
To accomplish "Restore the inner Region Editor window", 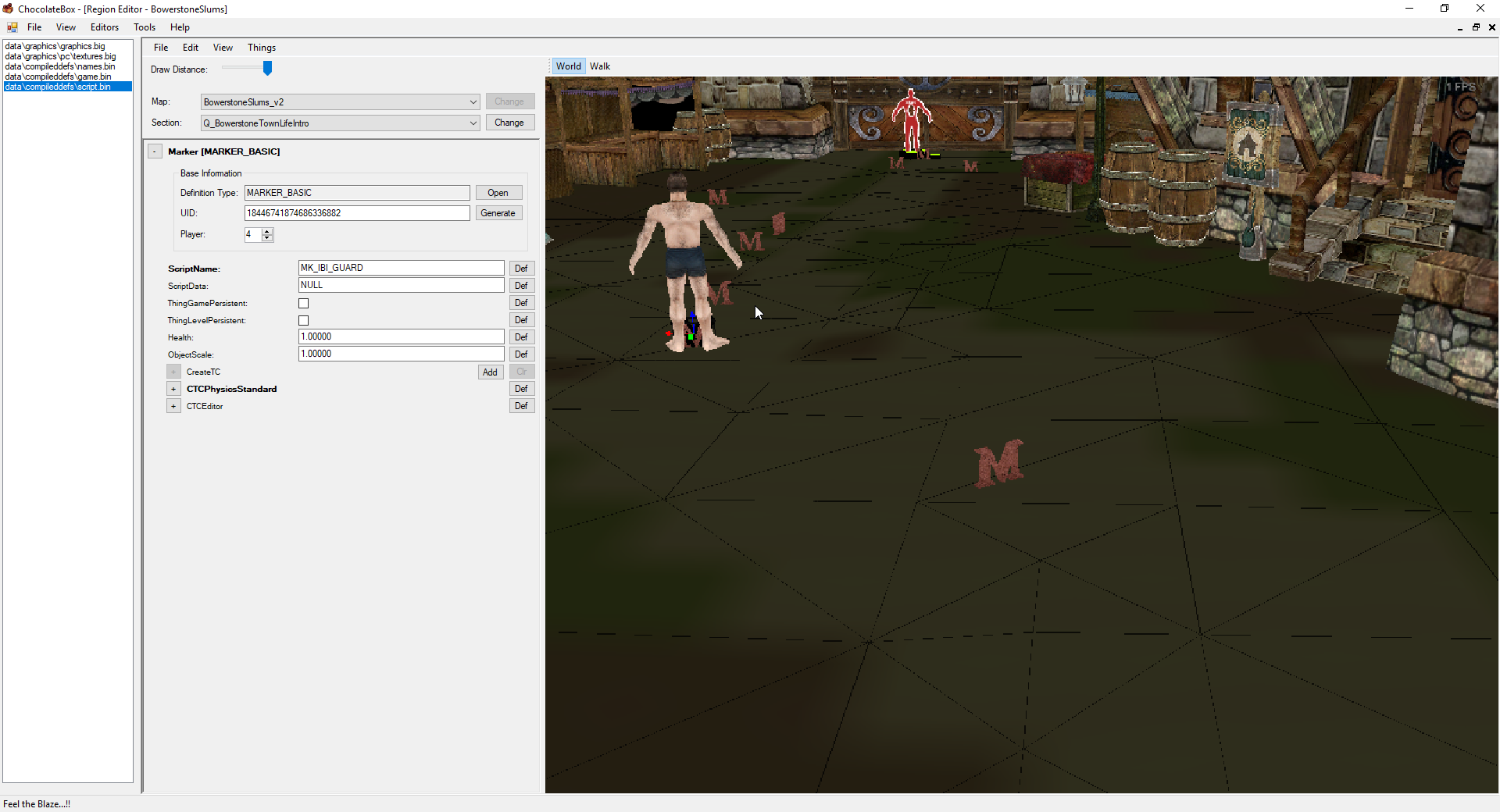I will pyautogui.click(x=1476, y=27).
